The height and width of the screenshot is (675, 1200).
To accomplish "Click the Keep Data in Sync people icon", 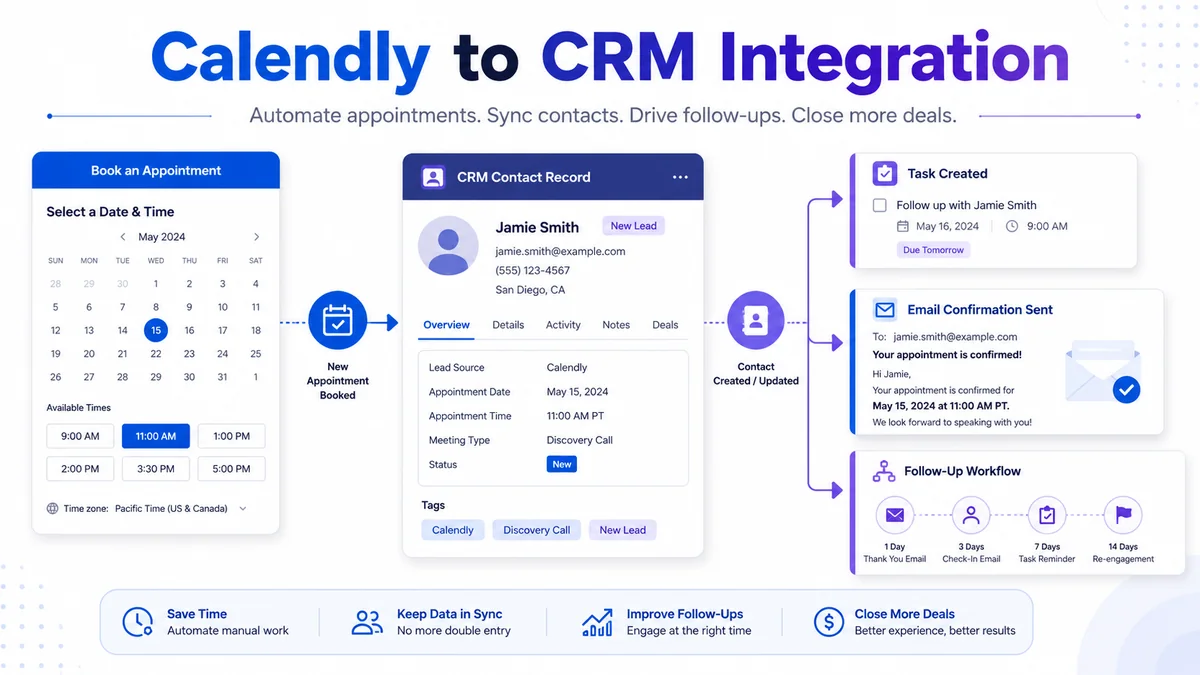I will (x=368, y=622).
